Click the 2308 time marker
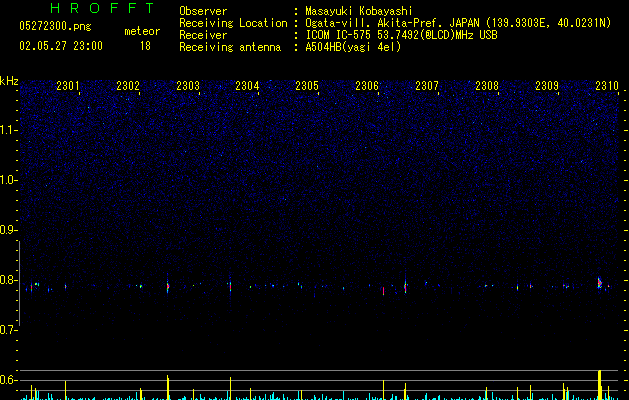 [487, 85]
